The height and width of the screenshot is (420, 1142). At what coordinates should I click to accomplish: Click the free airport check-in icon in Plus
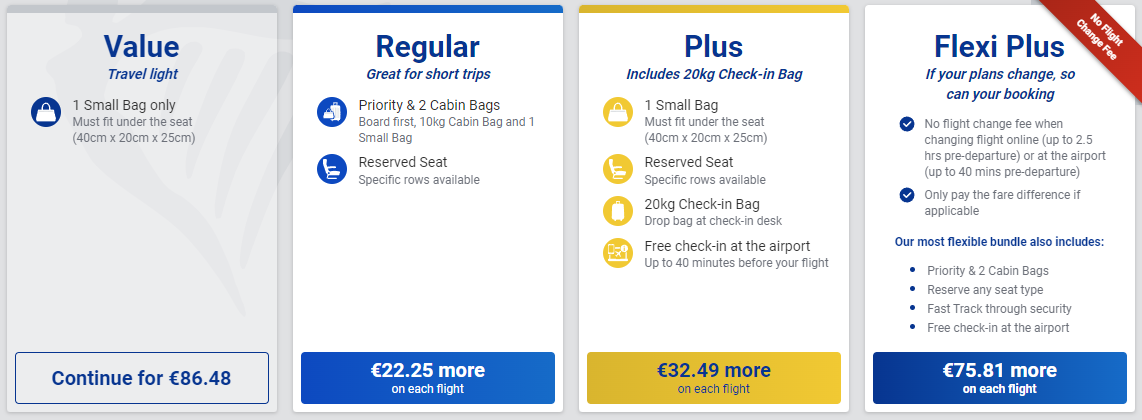click(618, 253)
